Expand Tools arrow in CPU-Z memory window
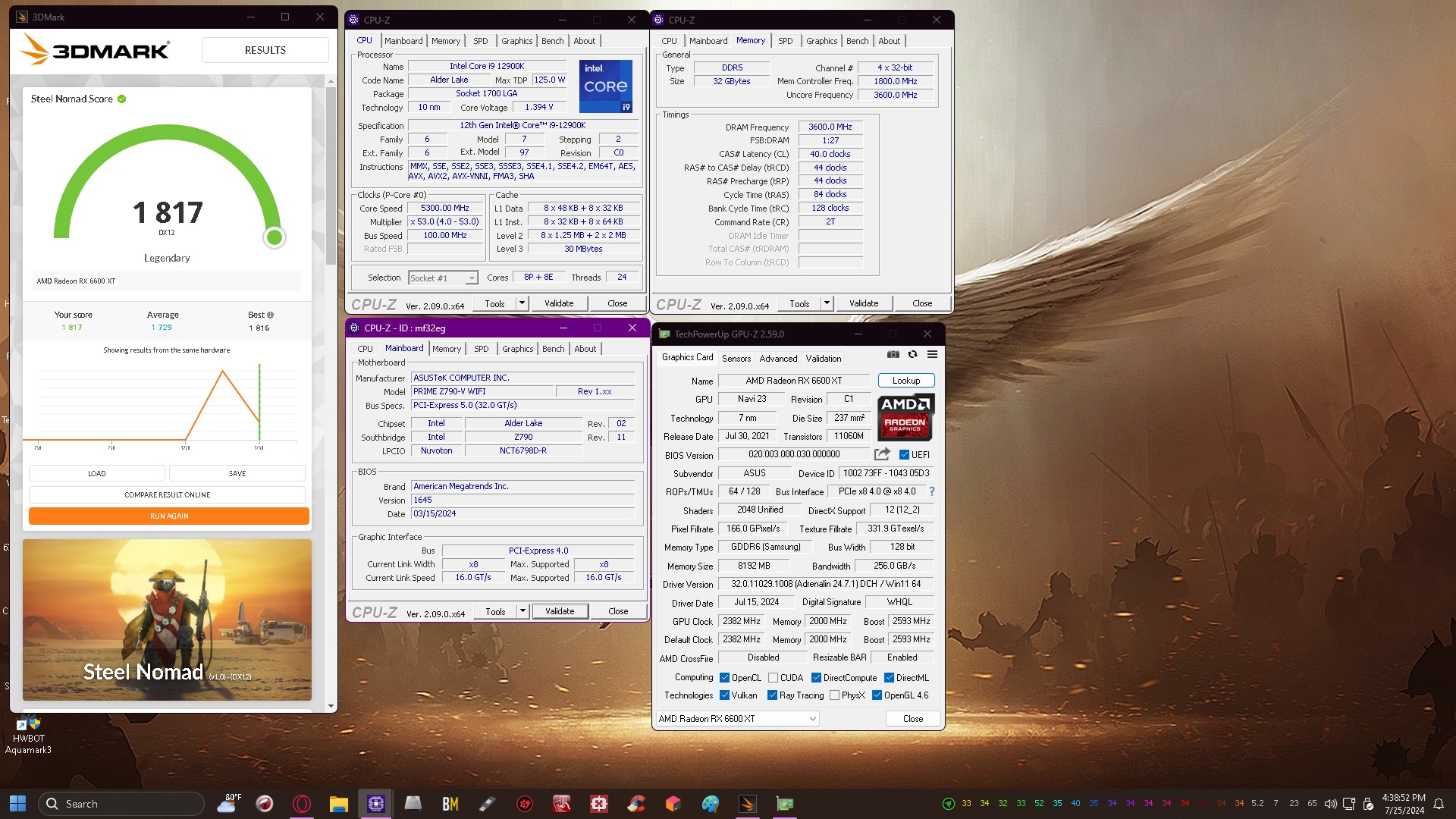This screenshot has width=1456, height=819. click(827, 303)
